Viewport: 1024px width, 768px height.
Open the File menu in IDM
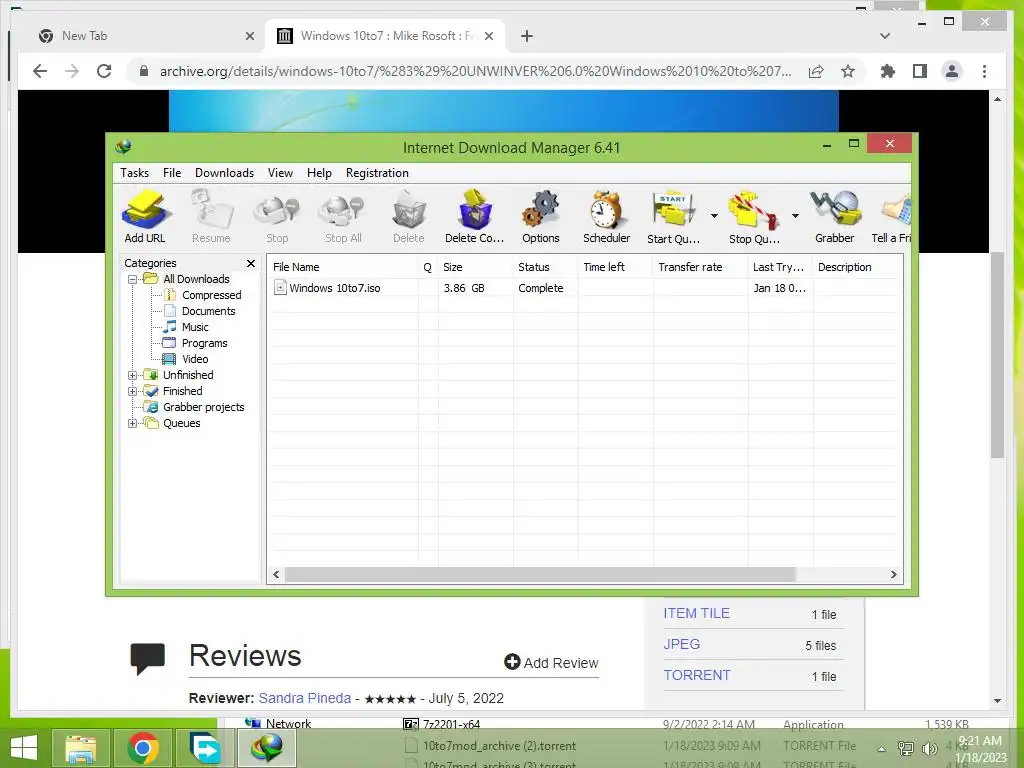tap(172, 173)
